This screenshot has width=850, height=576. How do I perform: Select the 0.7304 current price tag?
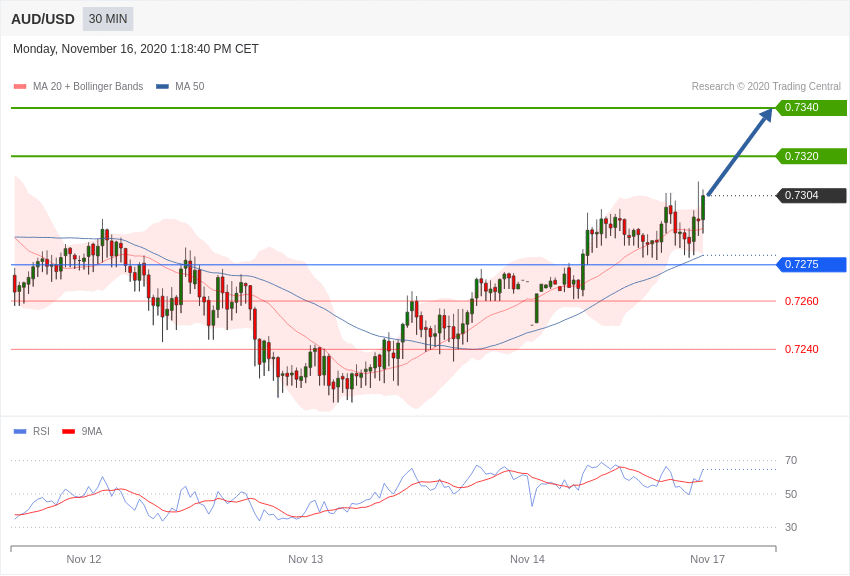coord(812,195)
